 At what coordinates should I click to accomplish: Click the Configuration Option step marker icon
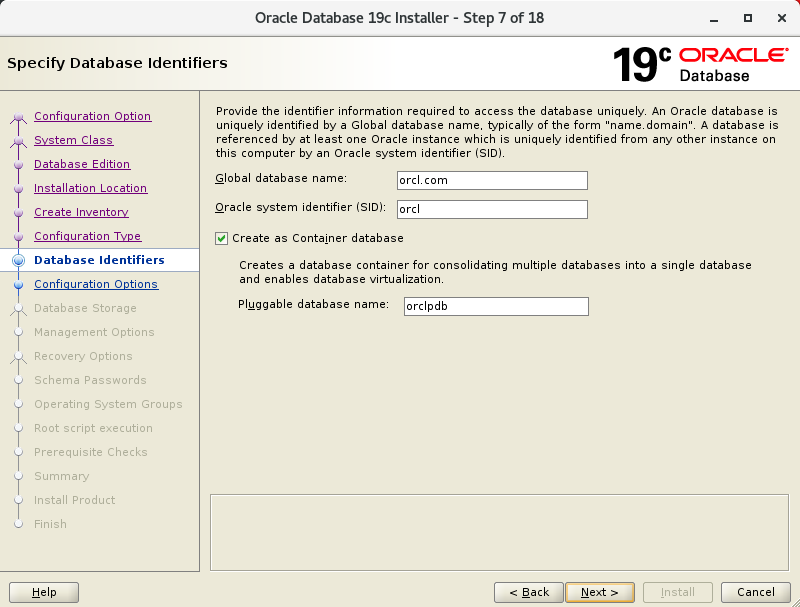(19, 117)
